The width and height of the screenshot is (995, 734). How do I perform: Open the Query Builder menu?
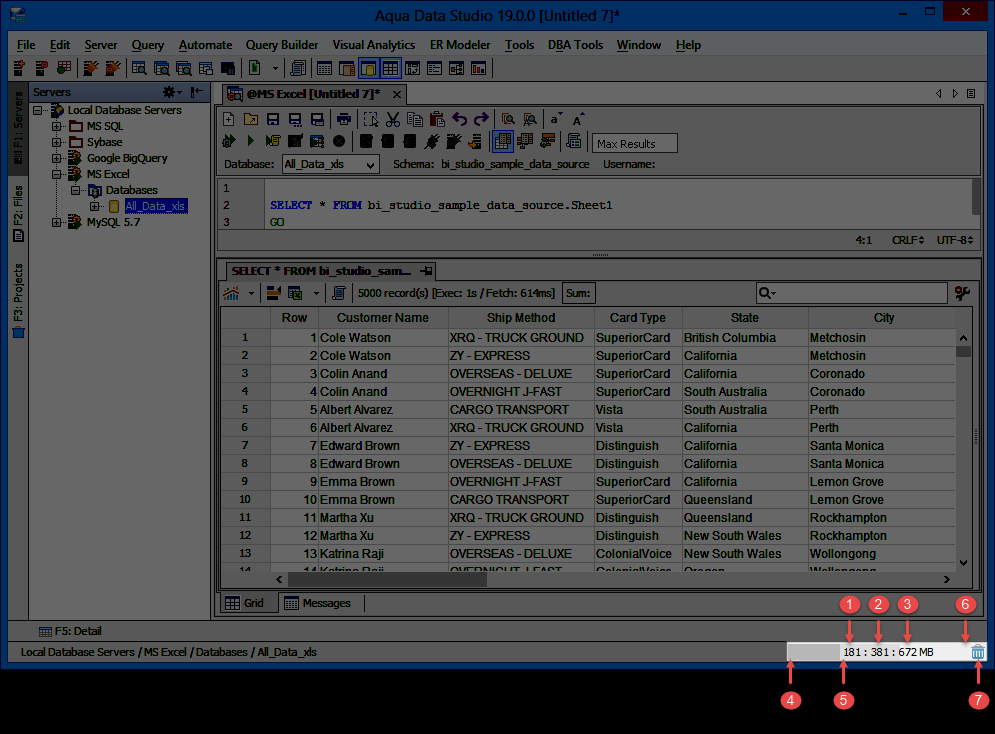point(282,45)
